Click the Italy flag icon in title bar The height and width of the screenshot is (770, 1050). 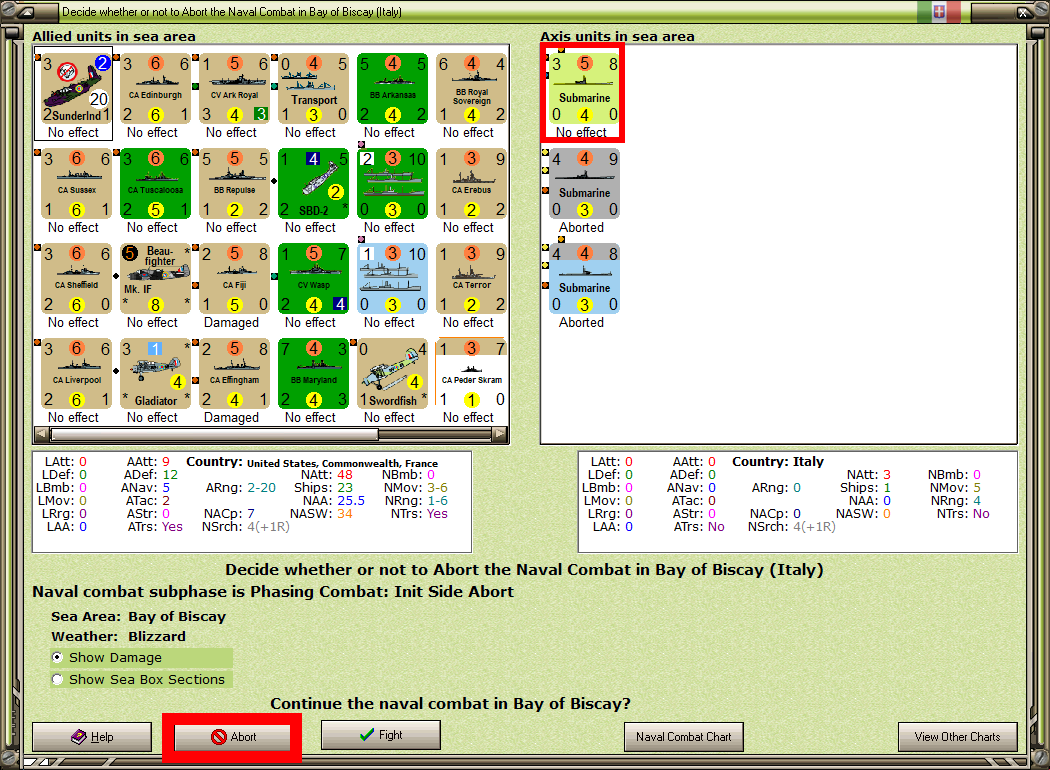(939, 11)
